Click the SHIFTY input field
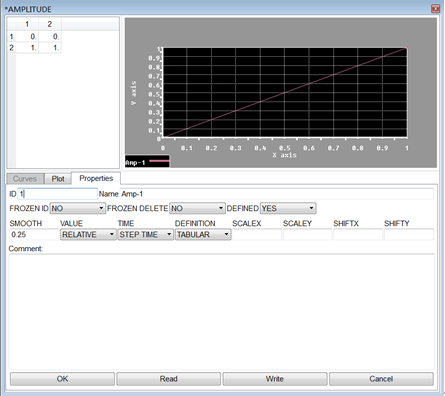 [x=409, y=235]
